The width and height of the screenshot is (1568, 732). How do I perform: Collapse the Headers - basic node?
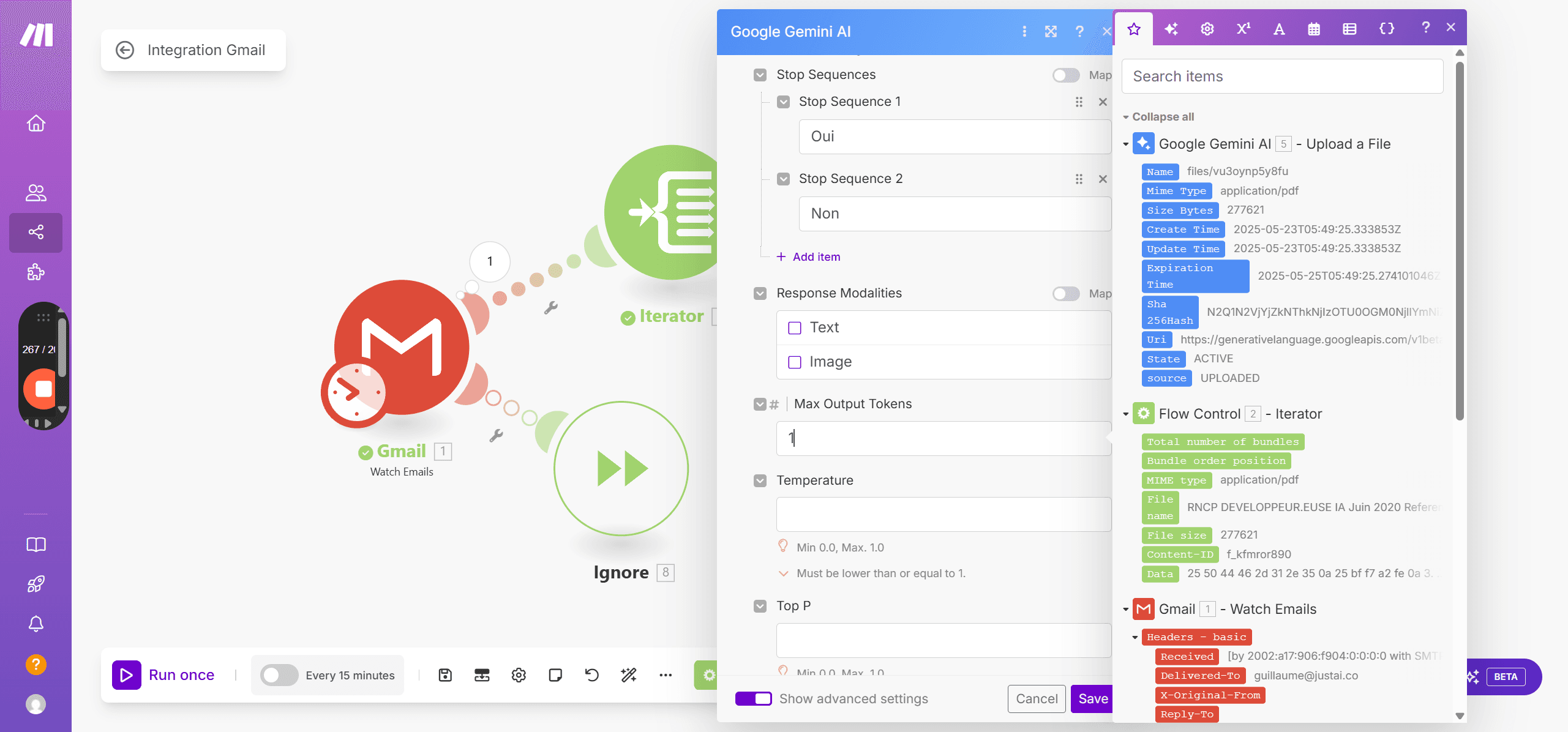(x=1135, y=638)
